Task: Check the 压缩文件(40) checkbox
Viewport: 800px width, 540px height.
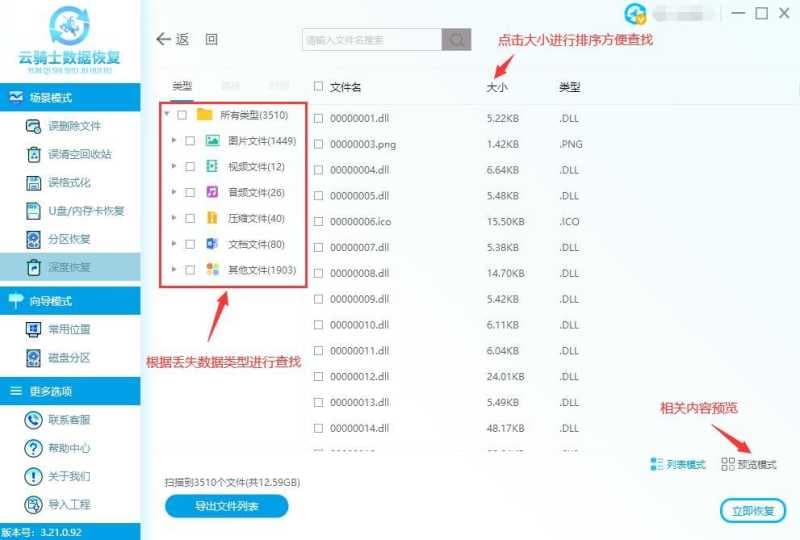Action: (190, 218)
